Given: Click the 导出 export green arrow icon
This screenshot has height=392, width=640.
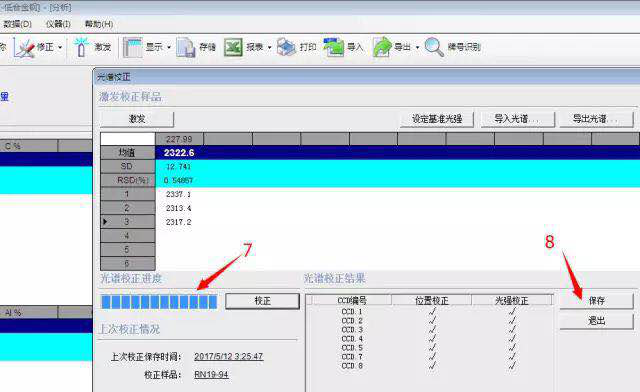Looking at the screenshot, I should click(382, 47).
